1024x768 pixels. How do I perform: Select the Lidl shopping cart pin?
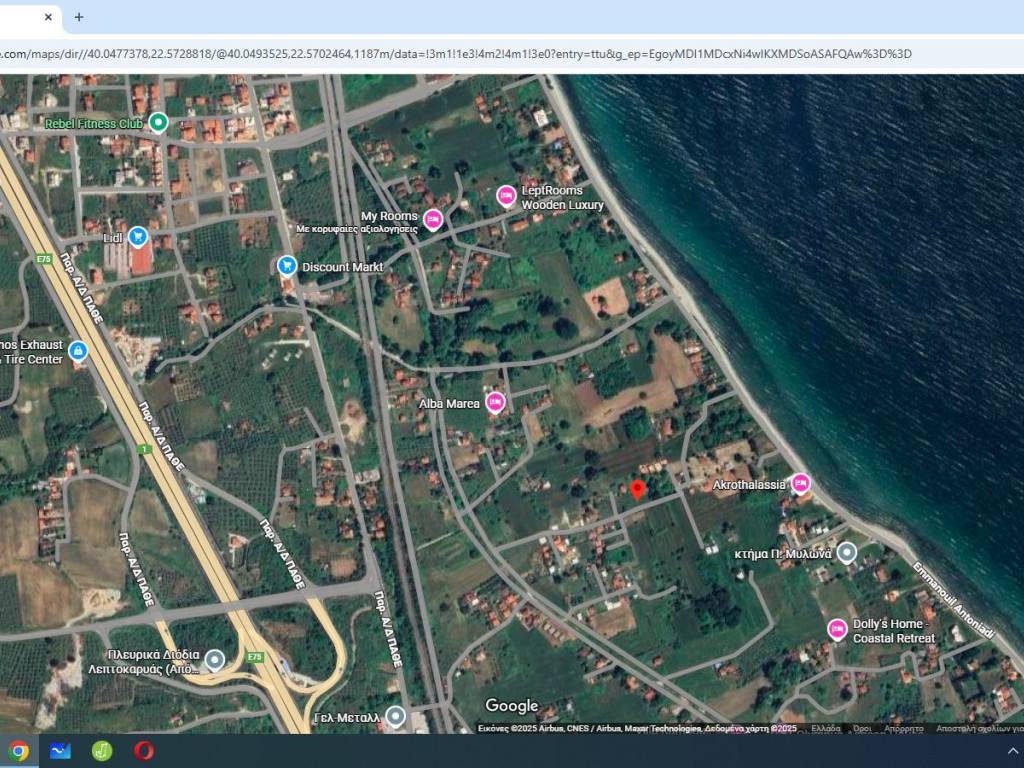[x=138, y=237]
